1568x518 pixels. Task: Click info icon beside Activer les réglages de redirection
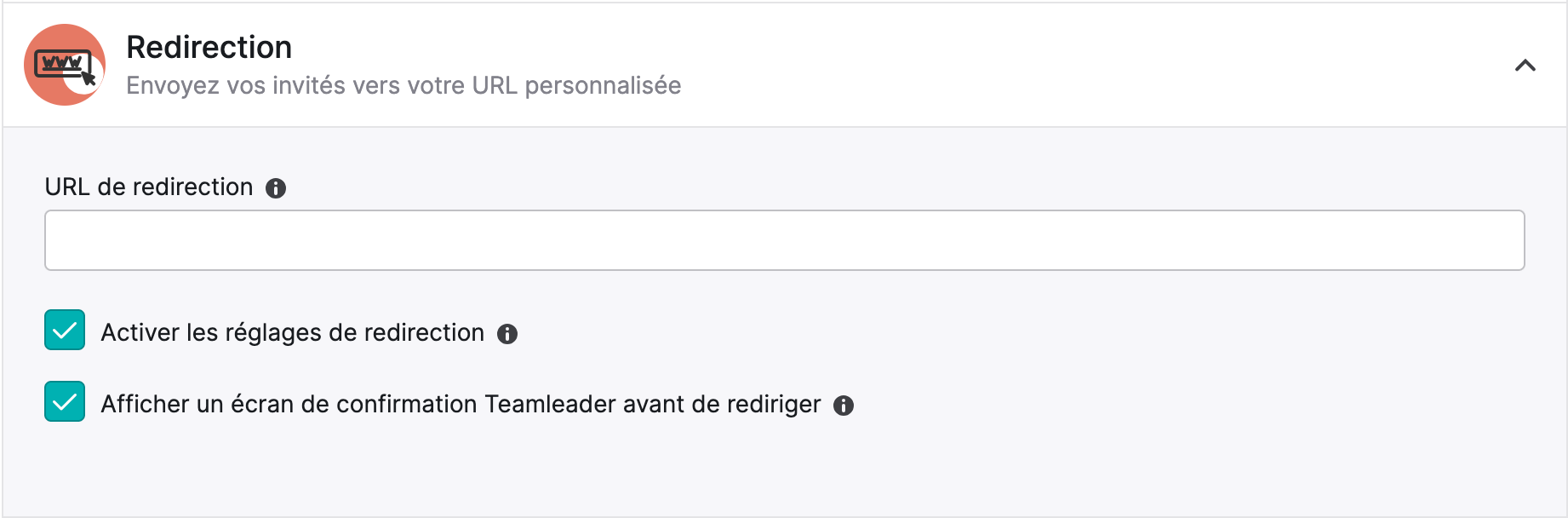click(507, 334)
